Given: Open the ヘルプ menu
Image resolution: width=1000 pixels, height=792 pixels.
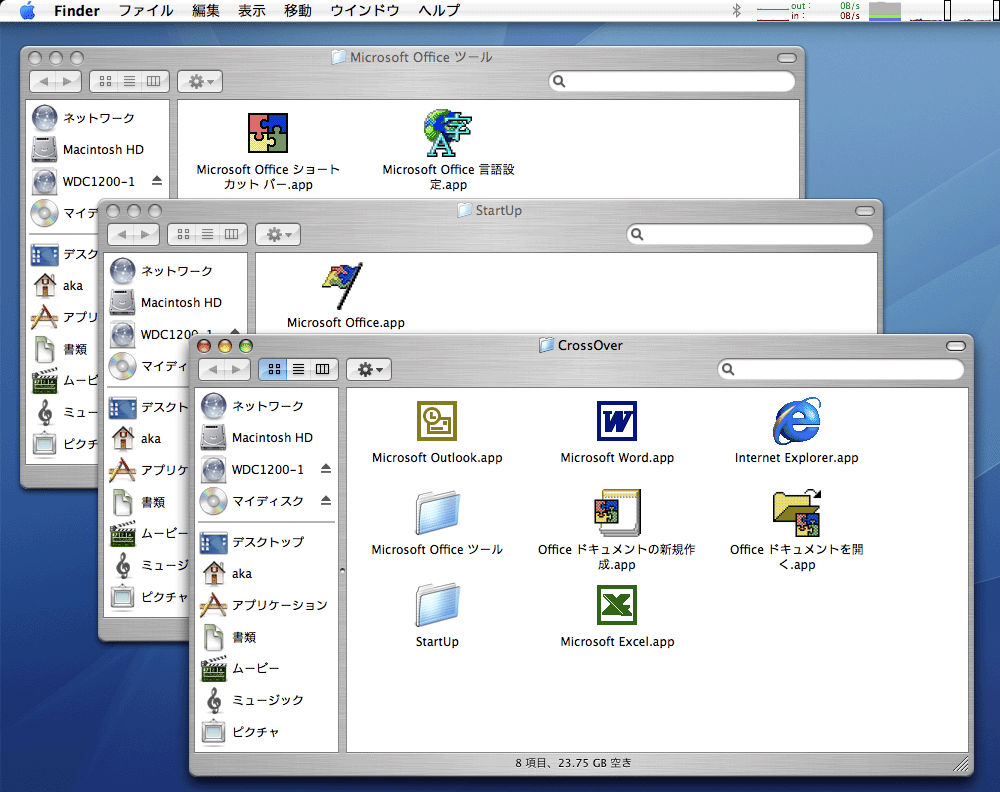Looking at the screenshot, I should [439, 10].
